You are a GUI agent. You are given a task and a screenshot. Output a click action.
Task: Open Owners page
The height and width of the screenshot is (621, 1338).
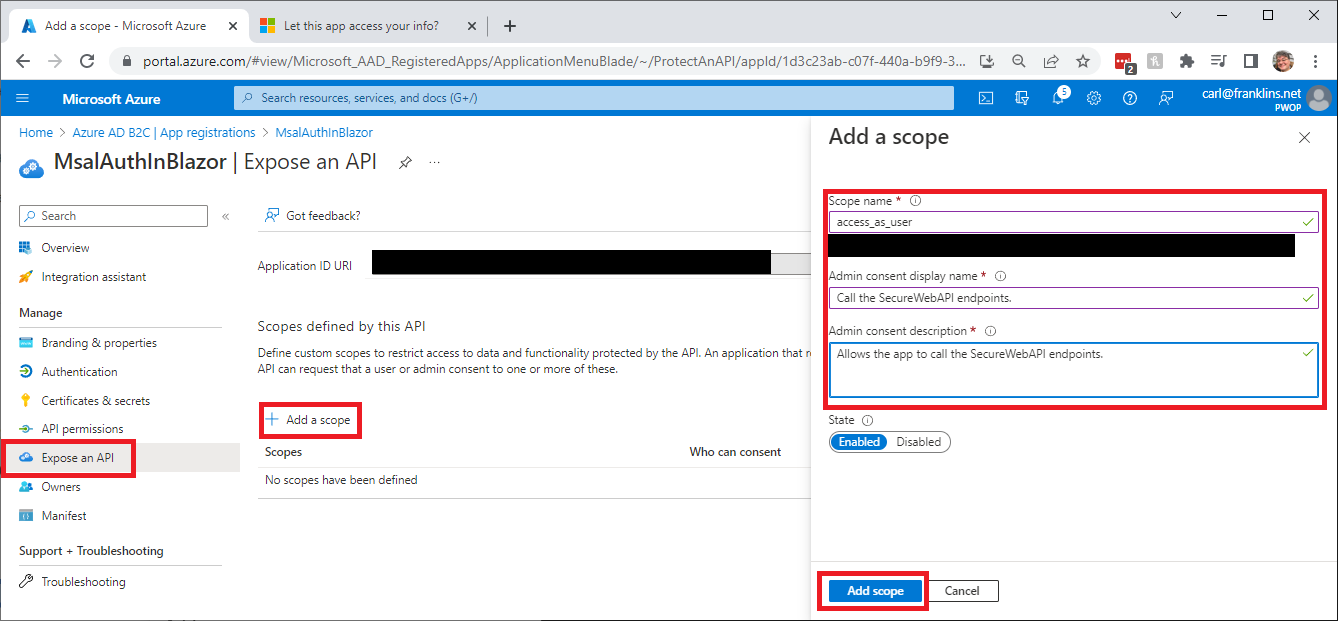(60, 487)
